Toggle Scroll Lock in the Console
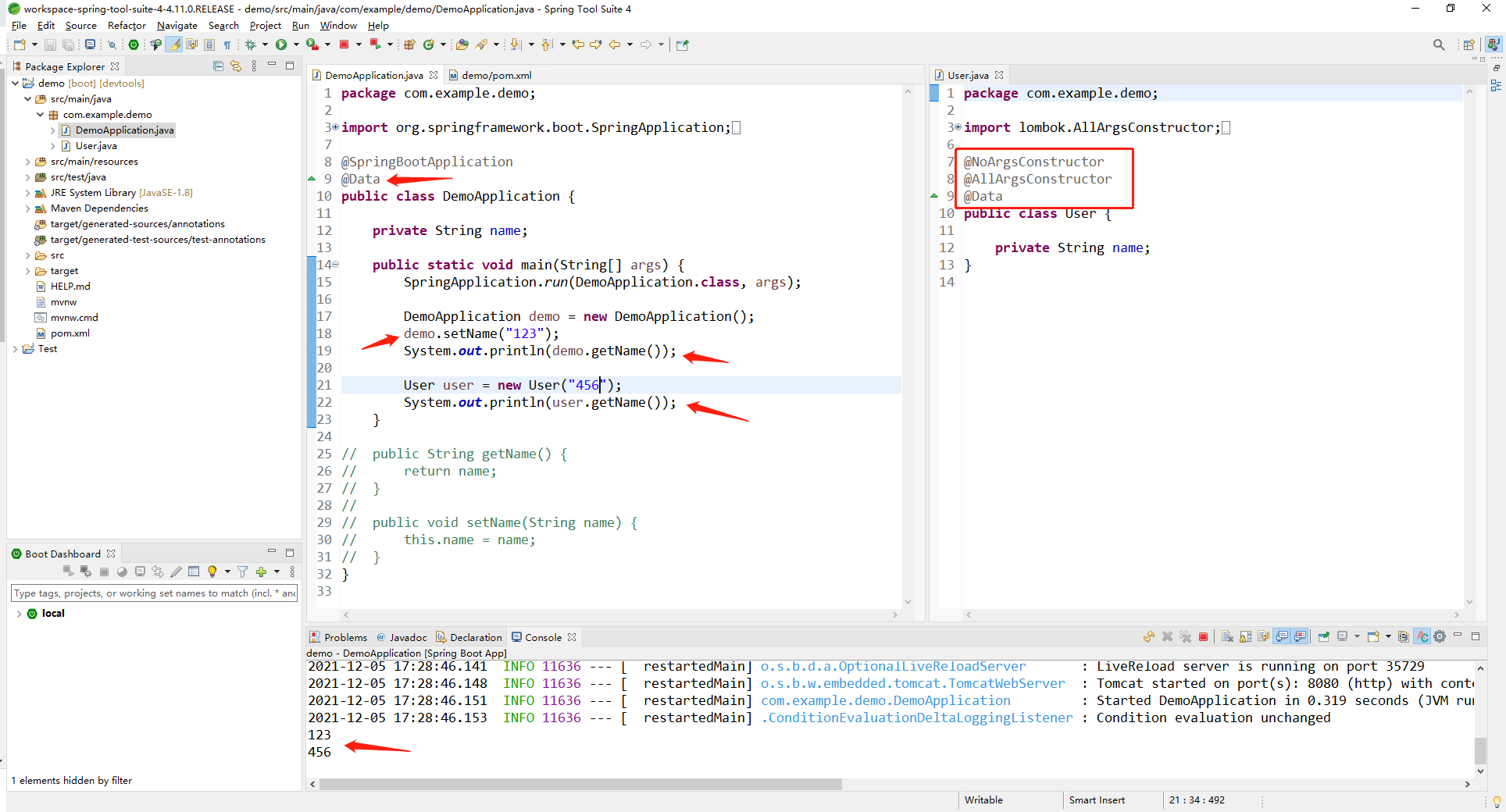The image size is (1506, 812). [1245, 636]
